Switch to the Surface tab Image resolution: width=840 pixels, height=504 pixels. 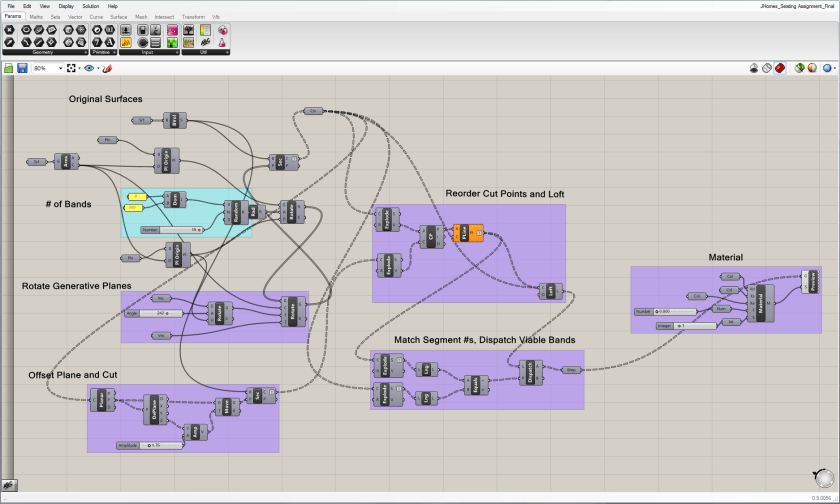118,16
